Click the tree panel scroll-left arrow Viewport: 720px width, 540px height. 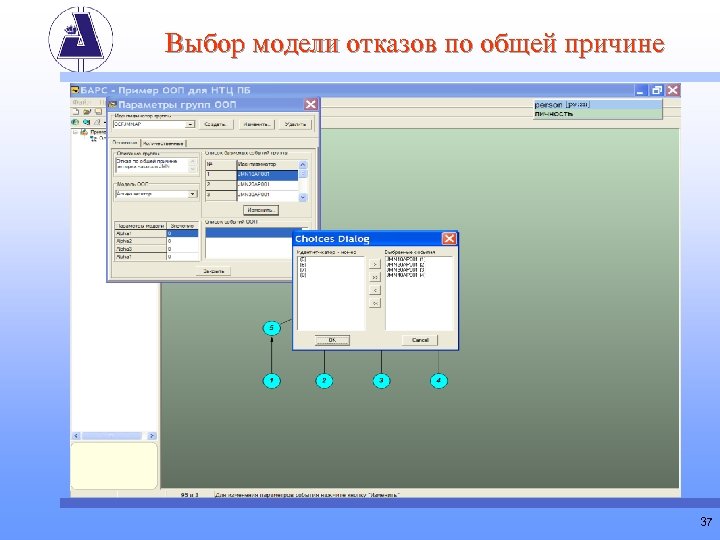click(76, 436)
